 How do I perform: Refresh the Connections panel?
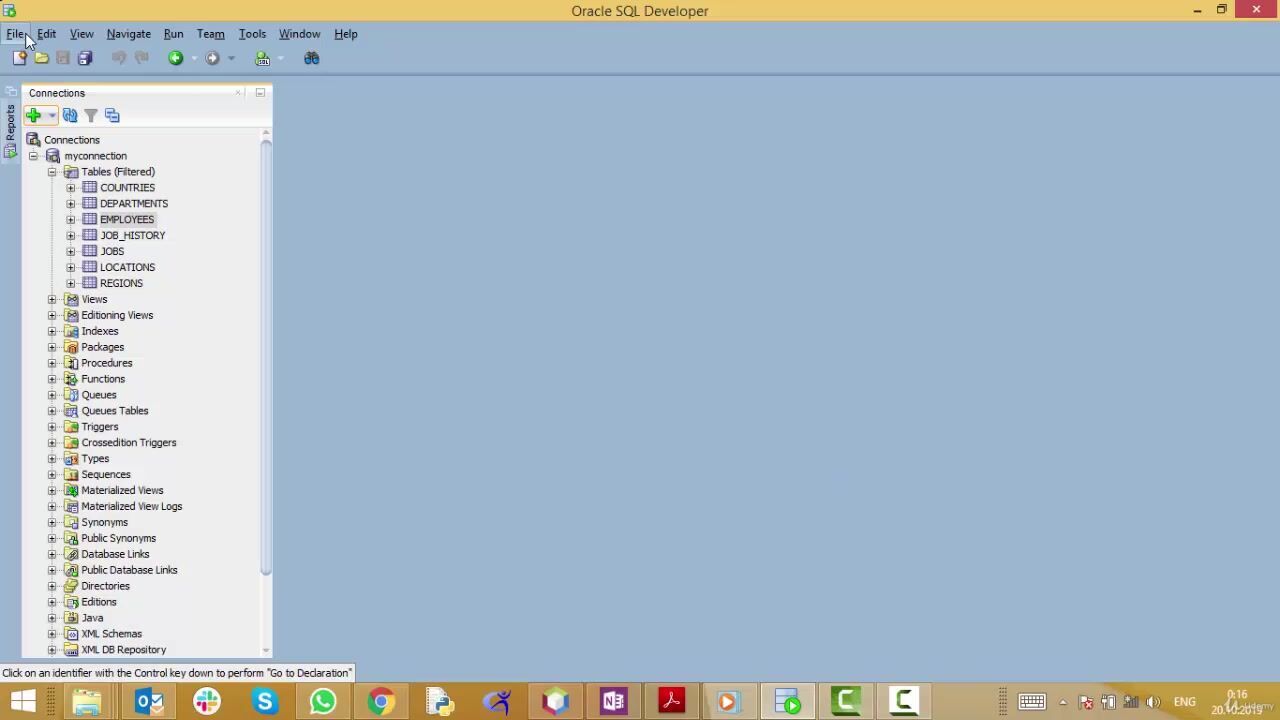70,116
